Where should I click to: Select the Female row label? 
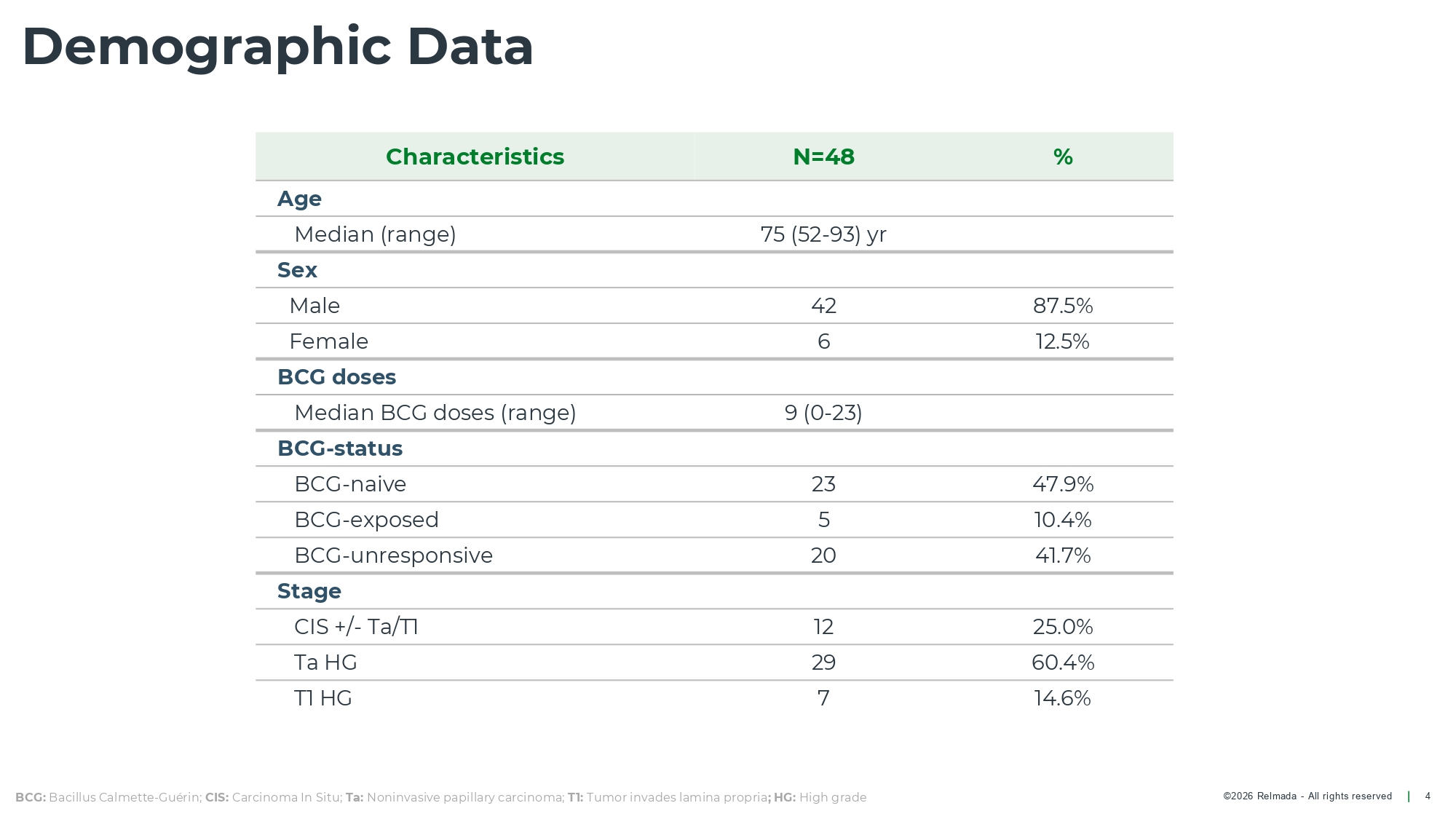point(328,341)
